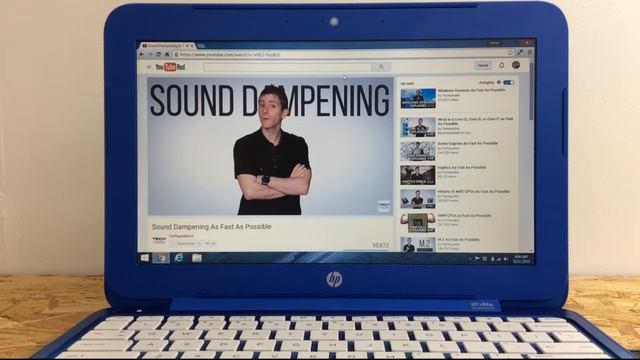Click in the YouTube search field
The height and width of the screenshot is (360, 640).
(288, 67)
